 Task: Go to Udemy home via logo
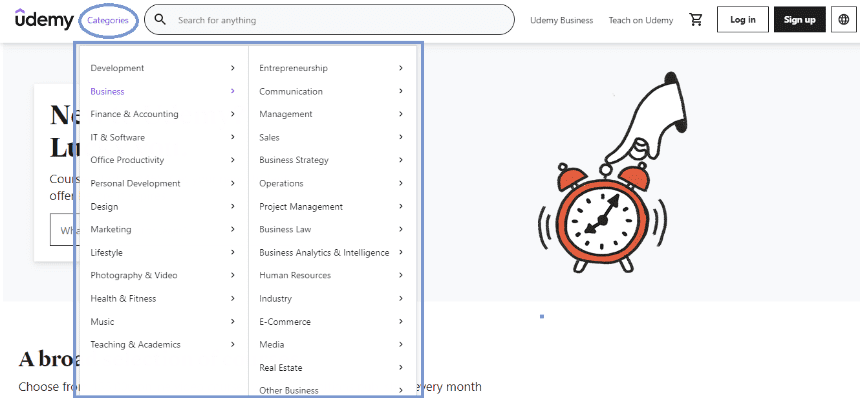[44, 20]
